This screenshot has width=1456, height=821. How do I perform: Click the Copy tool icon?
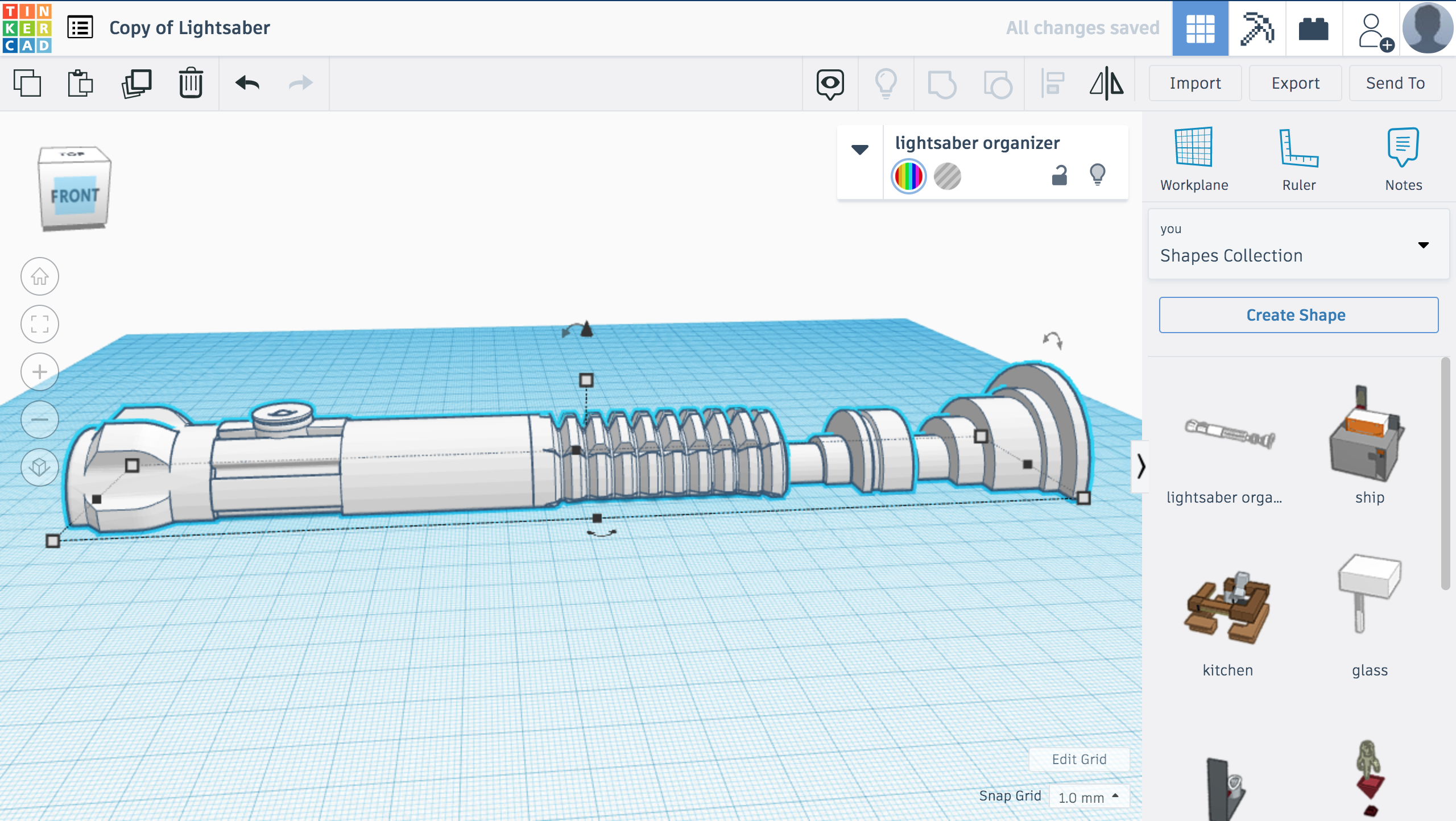click(27, 83)
